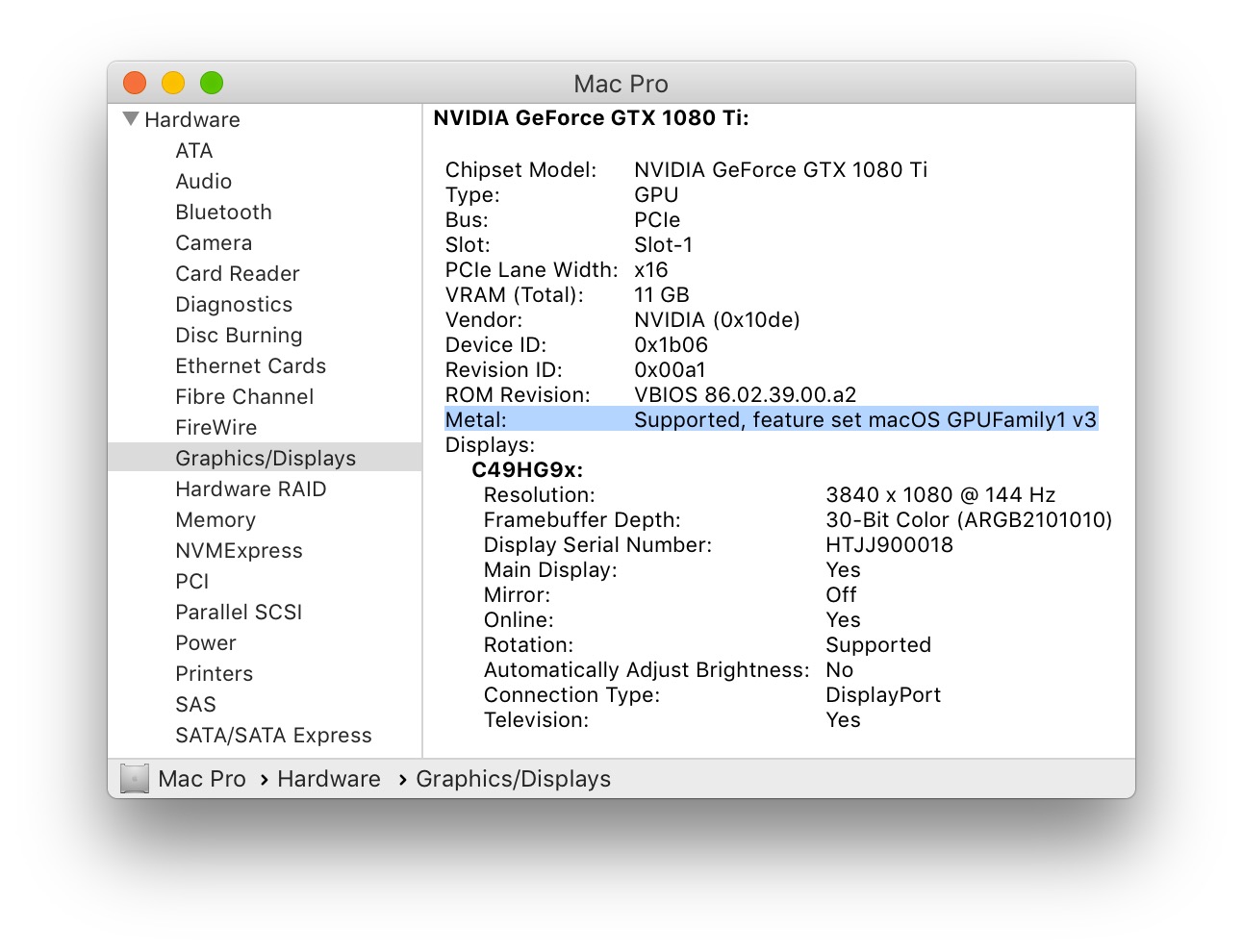Click Automatically Adjust Brightness label
This screenshot has height=952, width=1243.
point(647,669)
